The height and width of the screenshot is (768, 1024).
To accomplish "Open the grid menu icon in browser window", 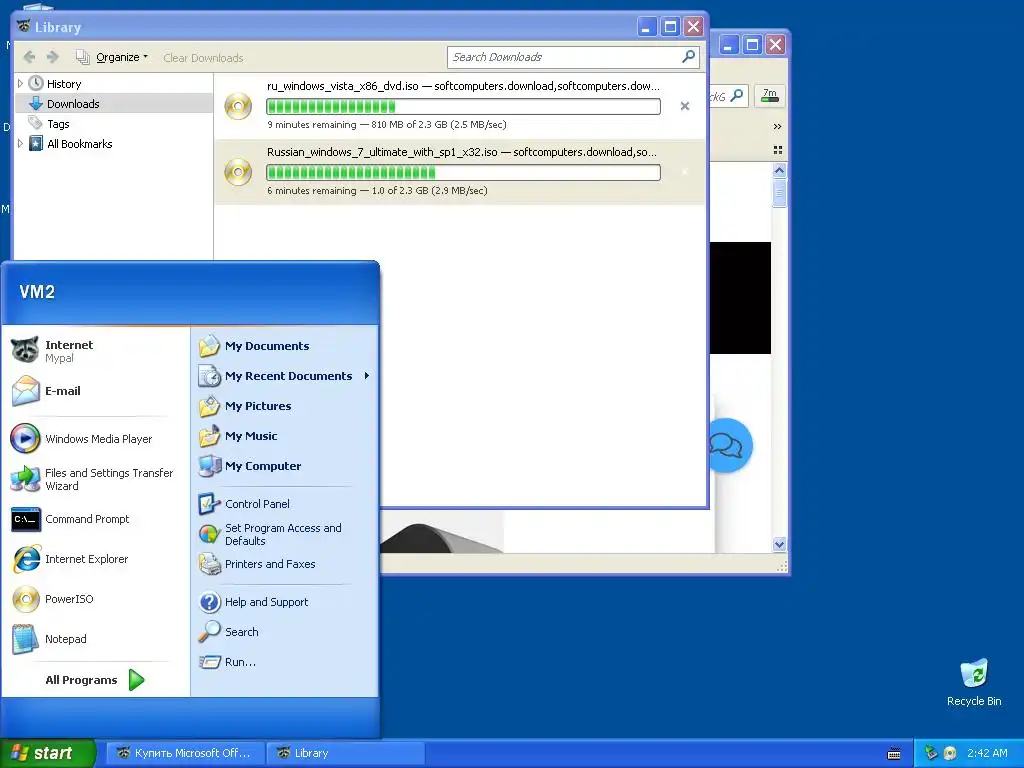I will [x=778, y=150].
